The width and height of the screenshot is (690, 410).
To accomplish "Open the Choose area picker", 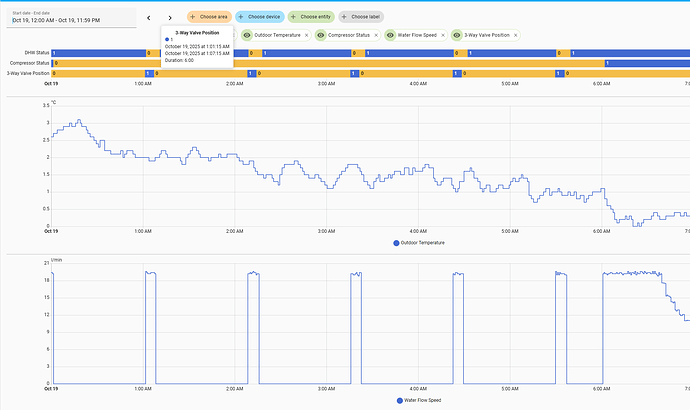I will click(x=209, y=17).
